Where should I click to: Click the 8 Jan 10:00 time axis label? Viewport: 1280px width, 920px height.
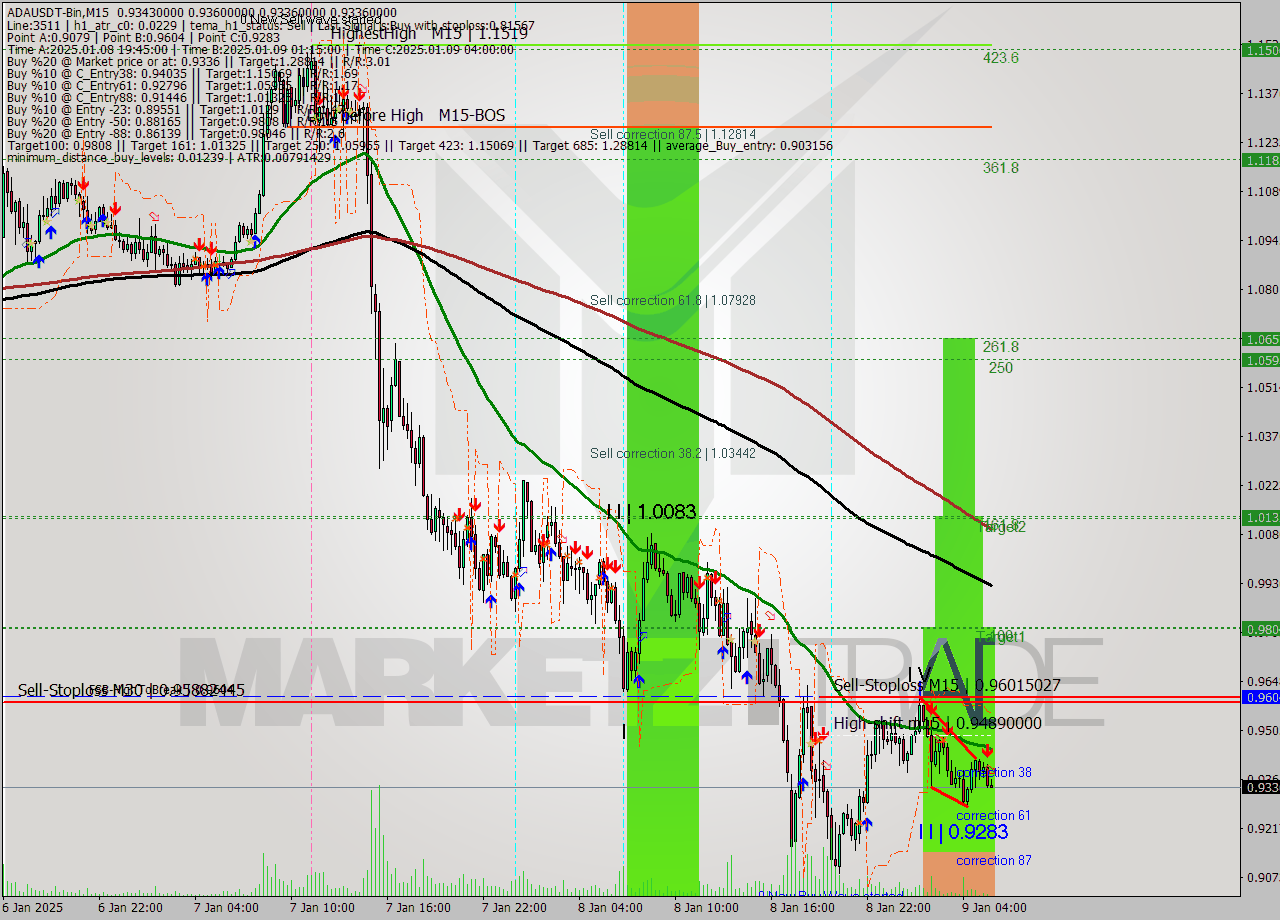pyautogui.click(x=706, y=908)
